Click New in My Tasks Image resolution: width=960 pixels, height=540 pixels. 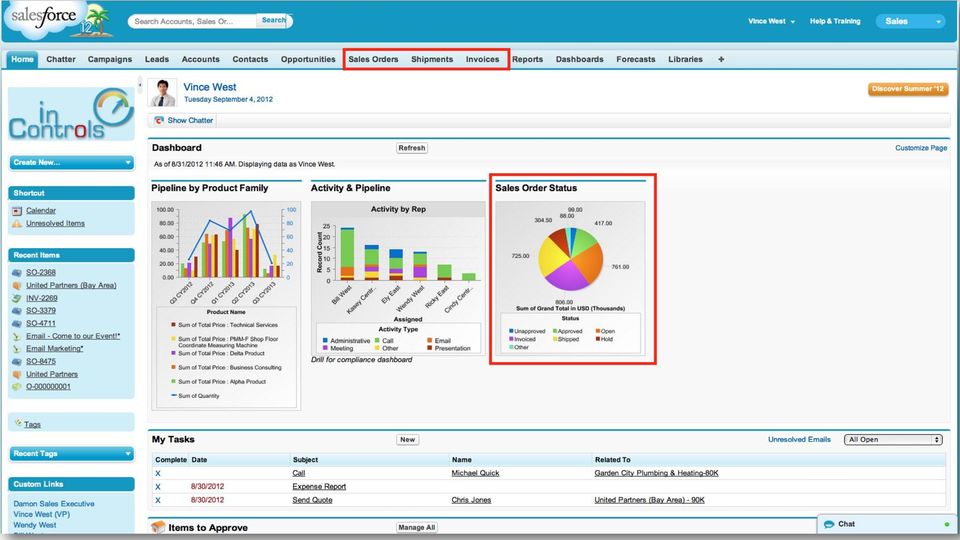point(408,440)
